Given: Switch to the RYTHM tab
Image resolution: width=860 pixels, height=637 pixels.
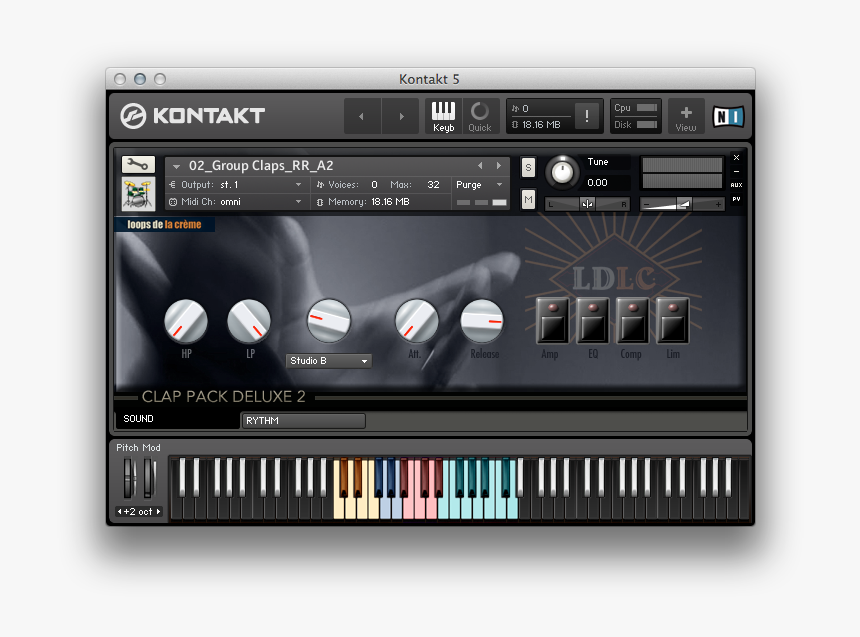Looking at the screenshot, I should (303, 420).
